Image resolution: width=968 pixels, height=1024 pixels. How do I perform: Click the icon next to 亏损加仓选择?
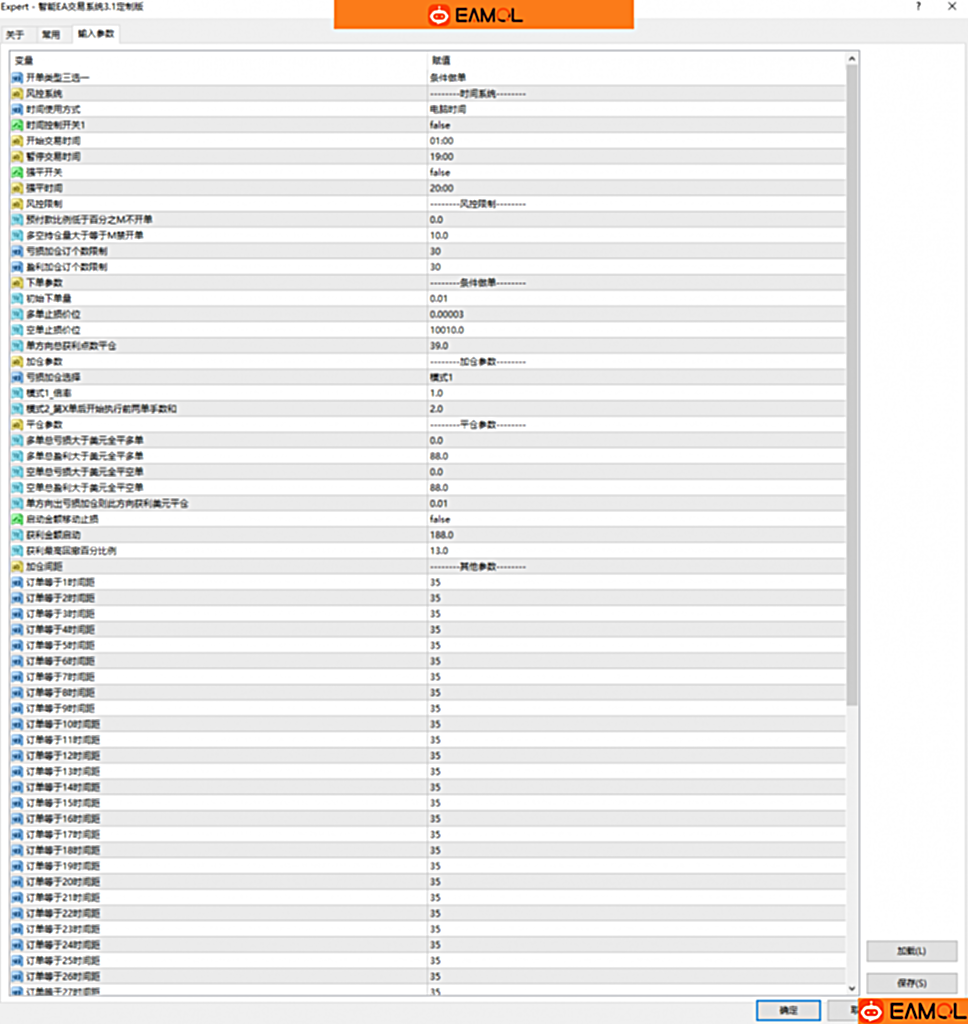tap(17, 377)
